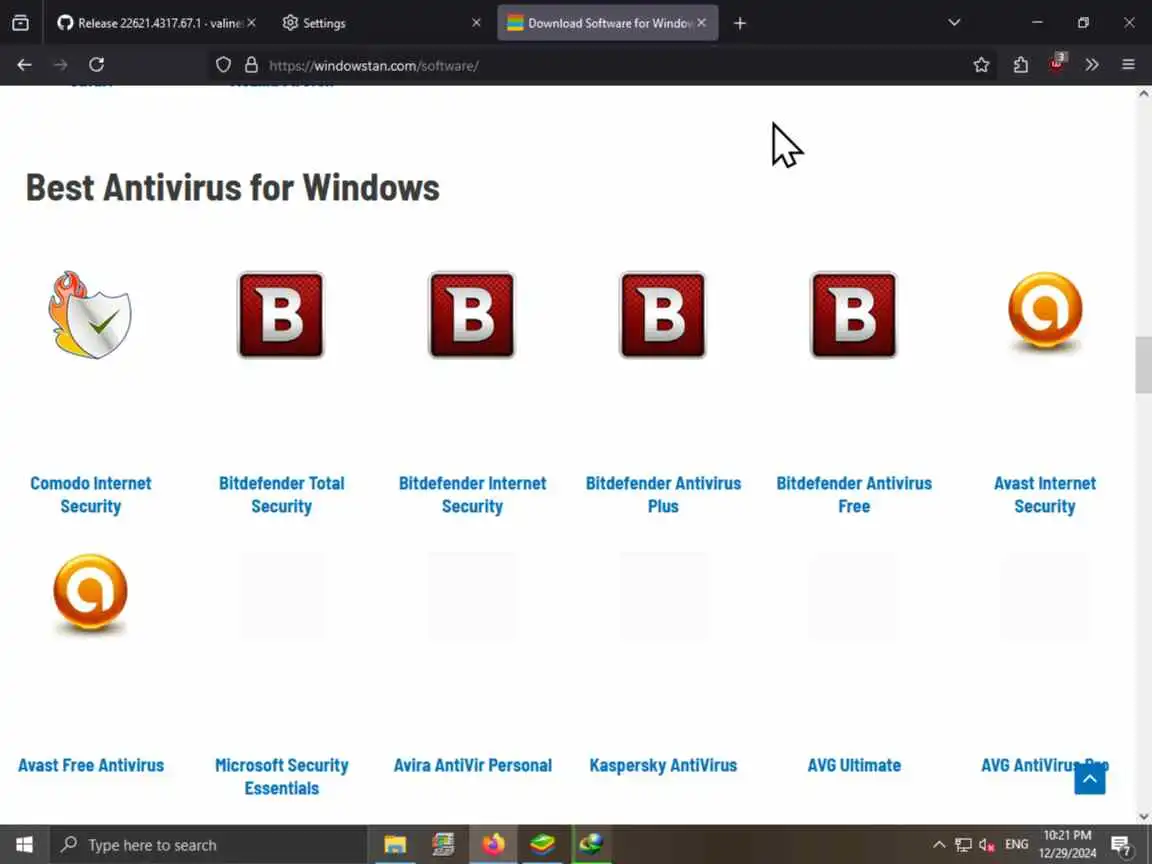Open Avast Free Antivirus link
Viewport: 1152px width, 864px height.
90,765
